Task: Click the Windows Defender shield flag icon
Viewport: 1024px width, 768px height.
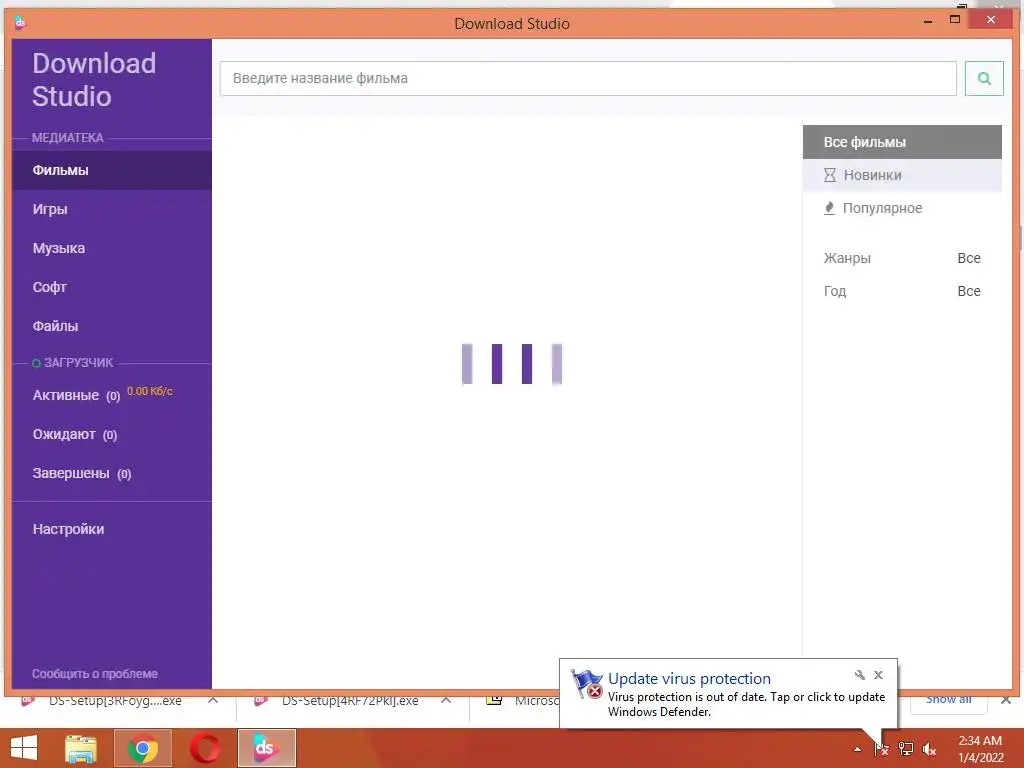Action: [587, 684]
